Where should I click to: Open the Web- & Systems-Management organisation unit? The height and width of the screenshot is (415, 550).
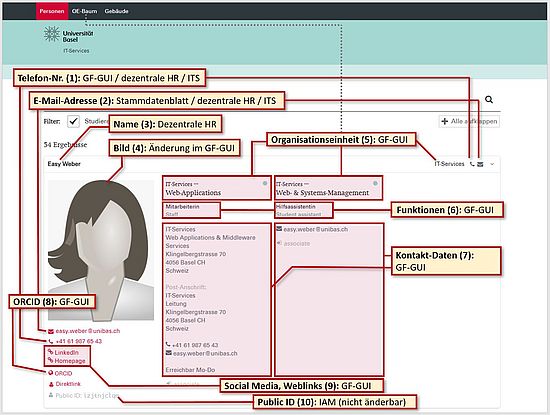(x=322, y=193)
